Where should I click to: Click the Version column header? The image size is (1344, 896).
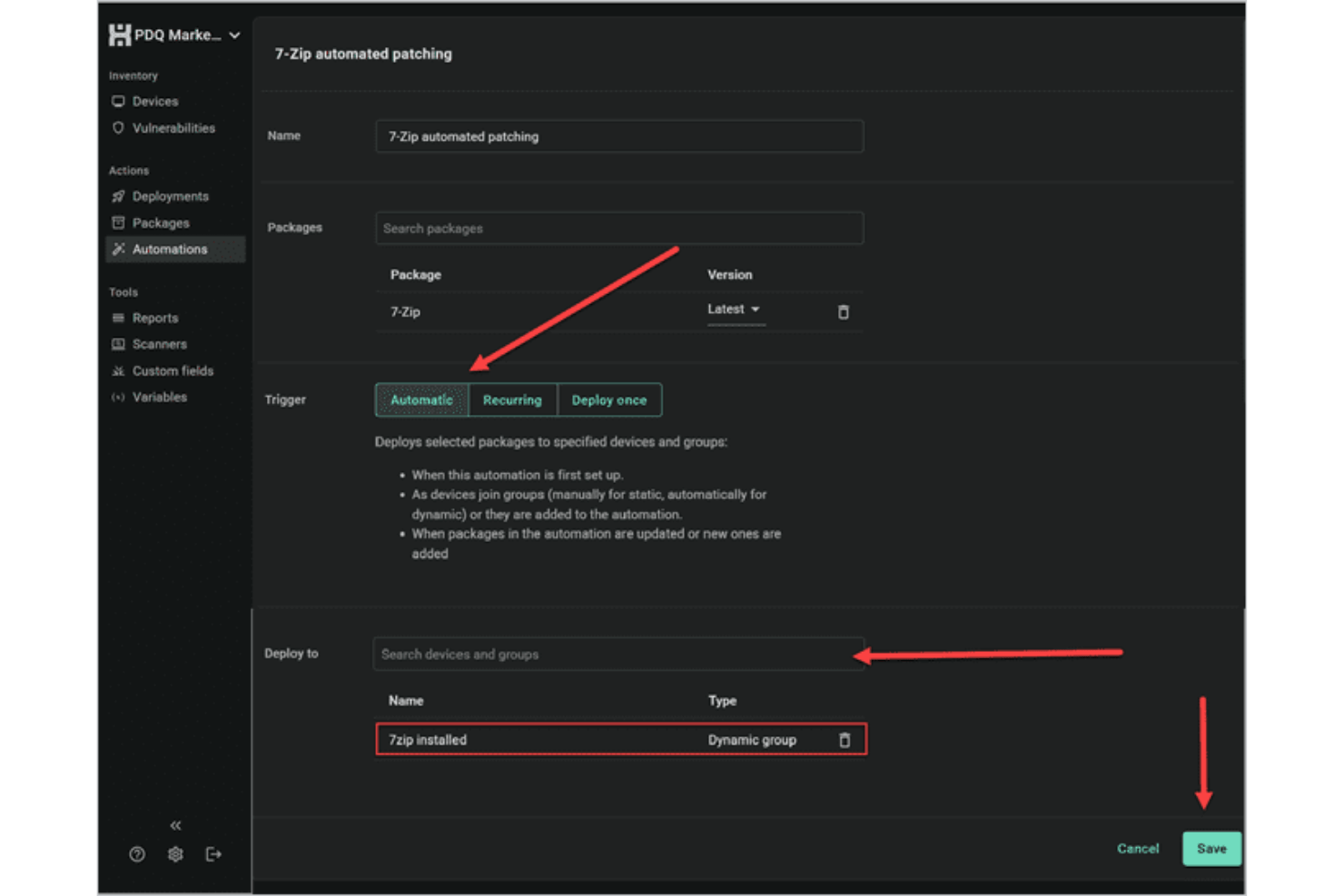730,275
